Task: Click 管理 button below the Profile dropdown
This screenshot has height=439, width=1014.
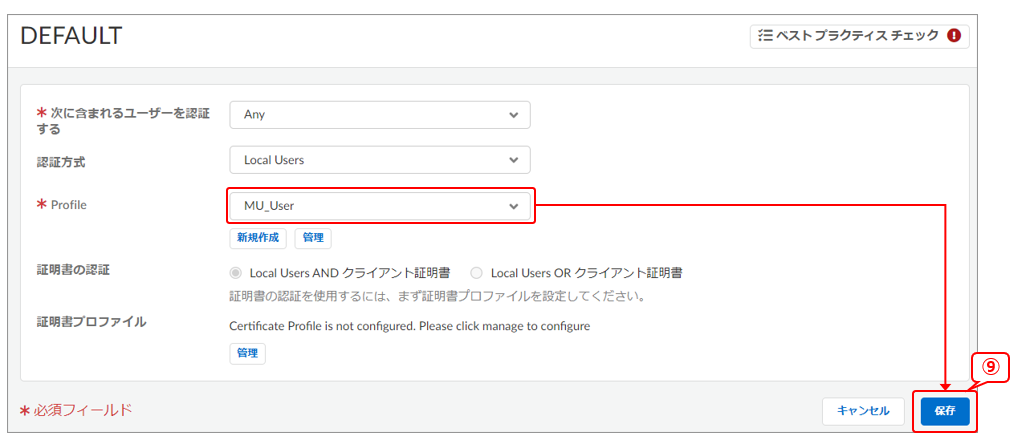Action: pyautogui.click(x=312, y=238)
